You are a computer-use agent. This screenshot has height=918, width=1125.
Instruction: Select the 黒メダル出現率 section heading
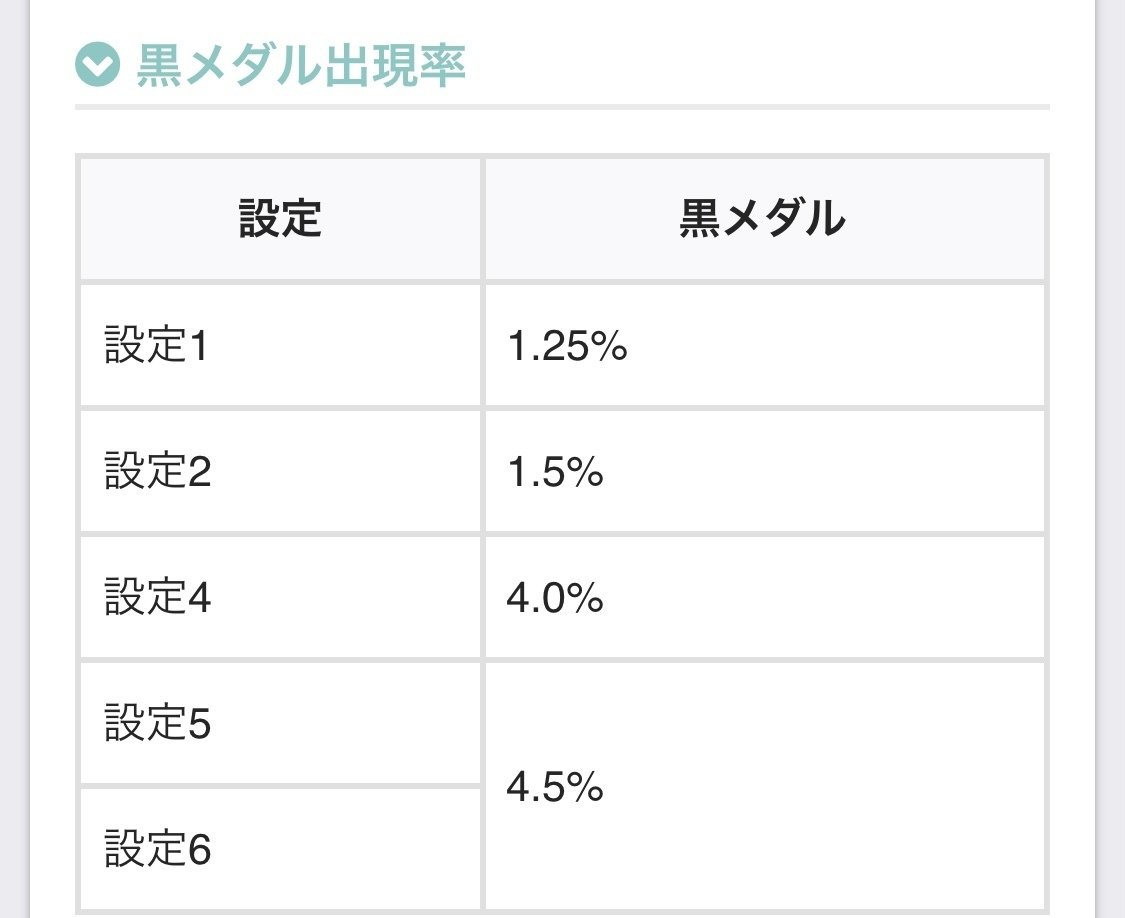tap(301, 65)
